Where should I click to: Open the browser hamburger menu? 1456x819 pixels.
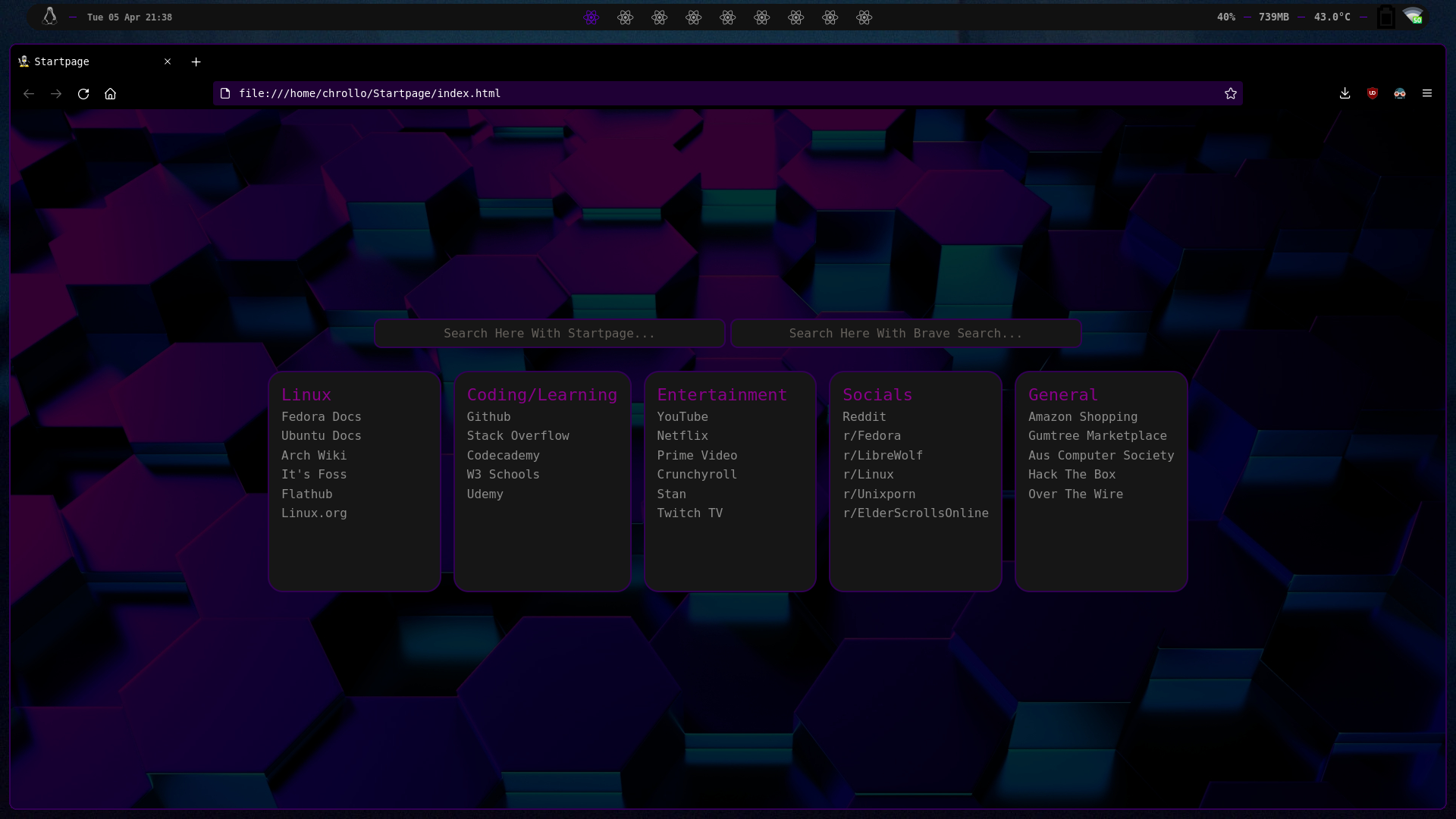[1427, 93]
